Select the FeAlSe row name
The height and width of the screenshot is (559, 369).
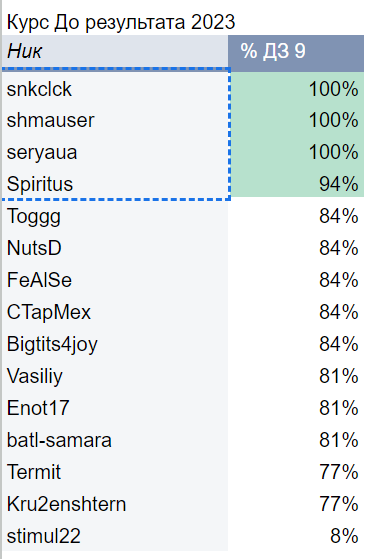coord(115,280)
